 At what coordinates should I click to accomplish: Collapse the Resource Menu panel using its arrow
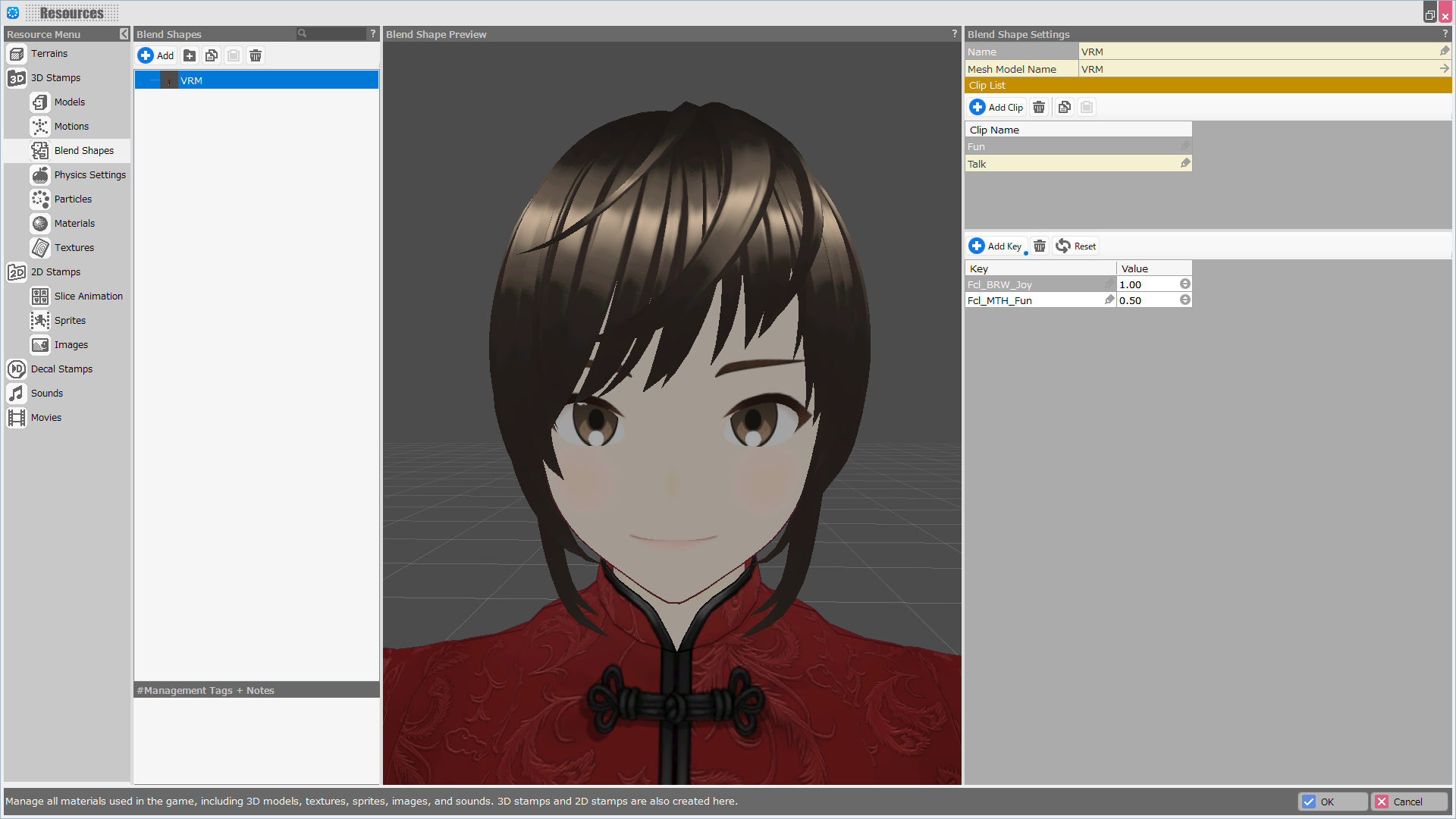coord(124,34)
